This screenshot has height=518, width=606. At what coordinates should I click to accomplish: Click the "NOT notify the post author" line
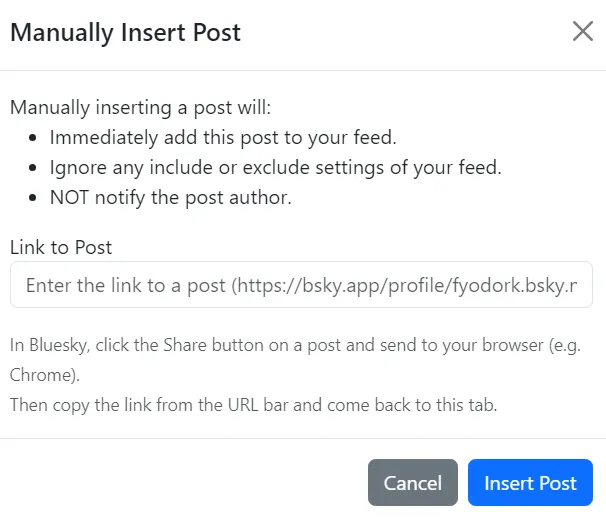(170, 197)
